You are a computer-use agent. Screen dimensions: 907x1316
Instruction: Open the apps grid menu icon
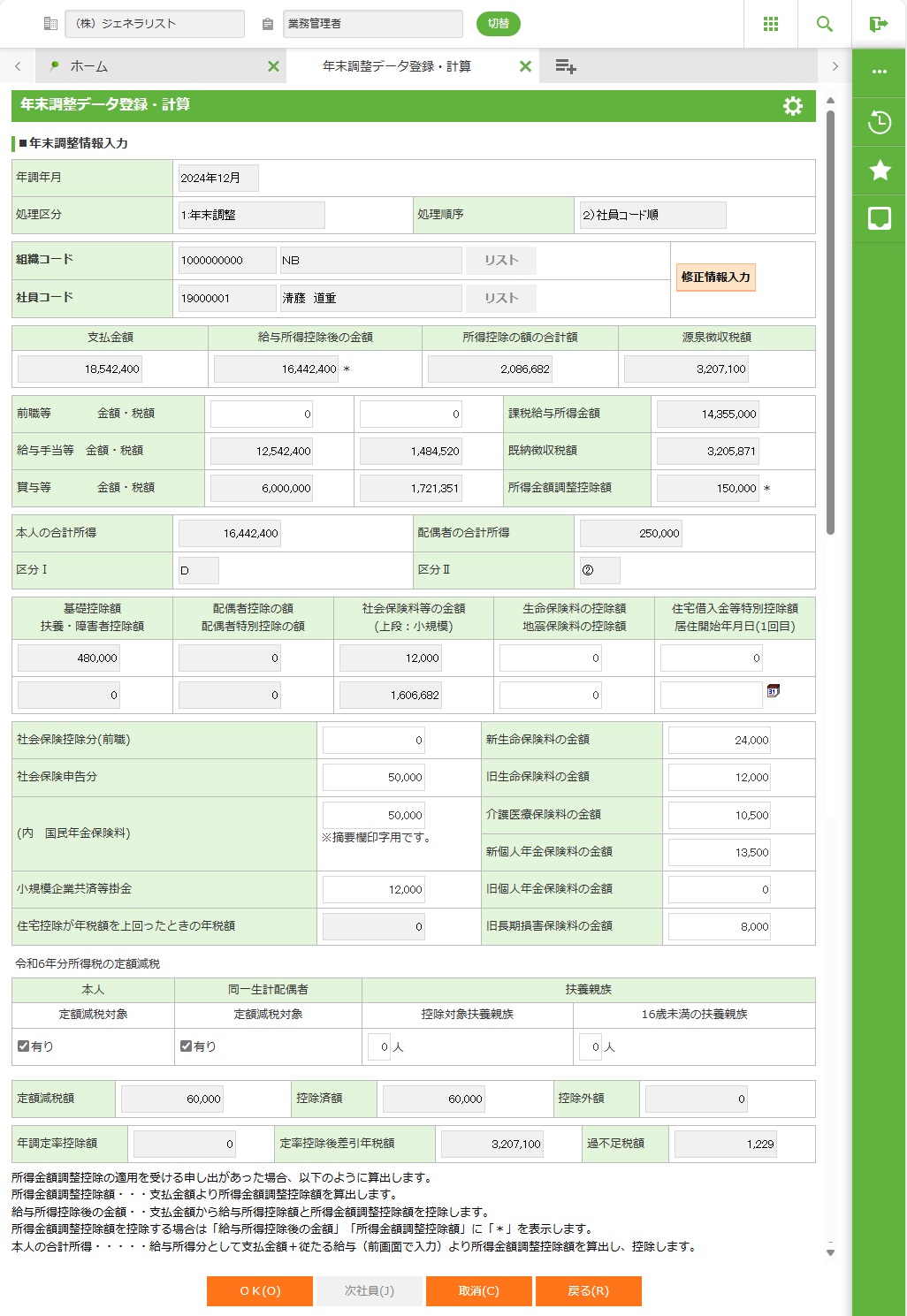[x=771, y=24]
